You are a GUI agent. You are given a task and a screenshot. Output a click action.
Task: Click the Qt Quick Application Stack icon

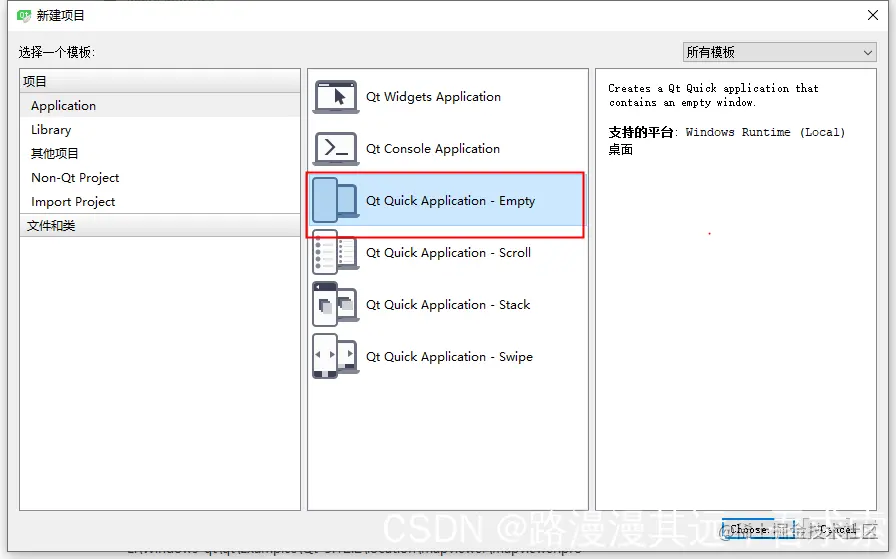click(336, 304)
